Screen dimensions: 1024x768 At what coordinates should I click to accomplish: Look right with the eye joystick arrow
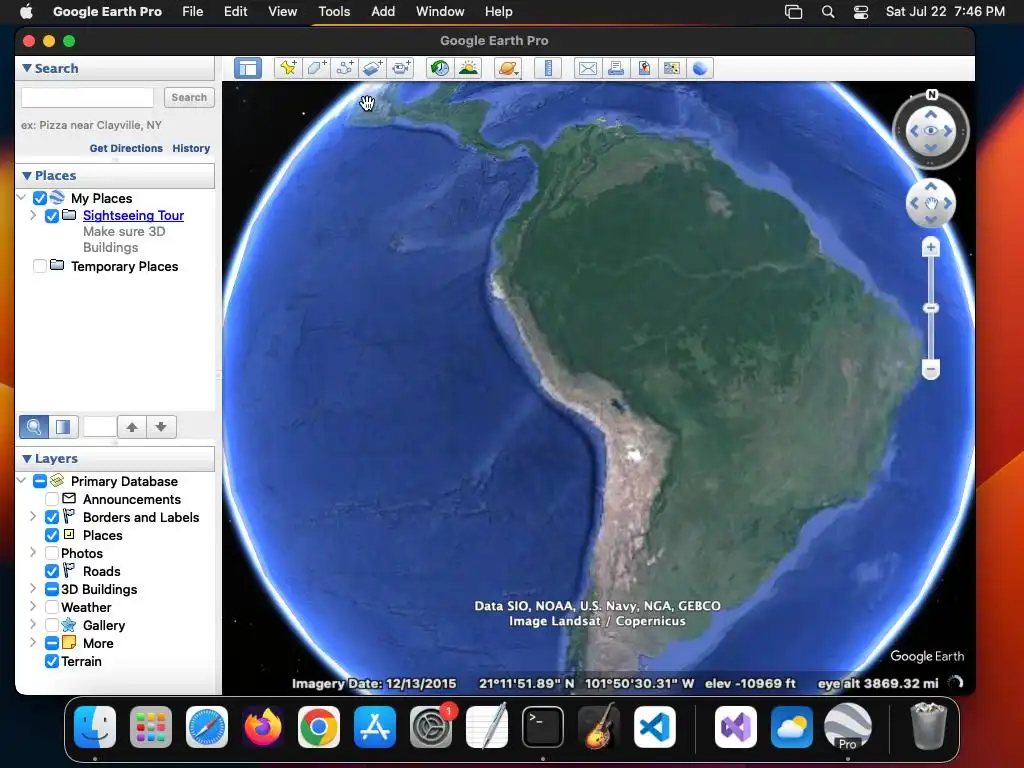(948, 131)
